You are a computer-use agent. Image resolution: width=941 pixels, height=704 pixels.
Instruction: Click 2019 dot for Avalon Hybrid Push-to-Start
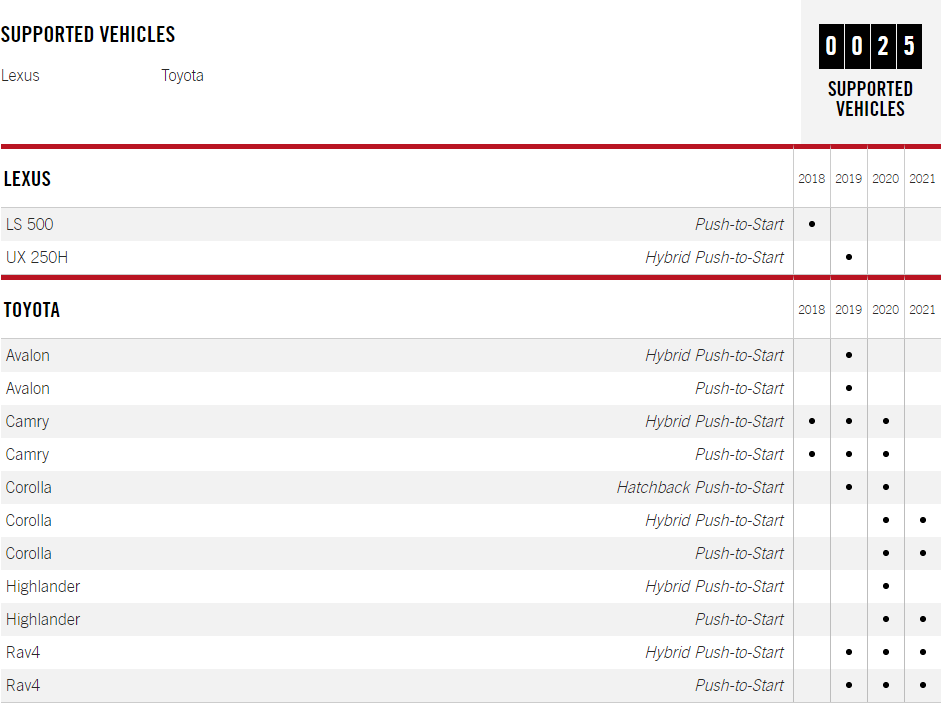pos(849,355)
